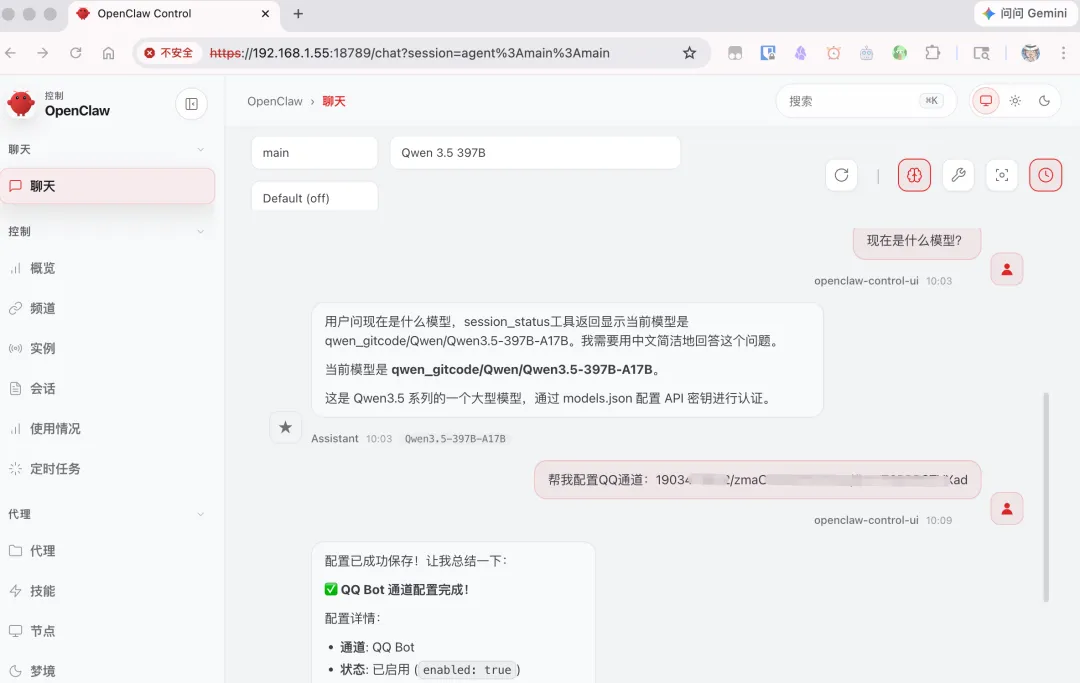Image resolution: width=1080 pixels, height=683 pixels.
Task: Click the tab search media icon
Action: click(x=982, y=53)
